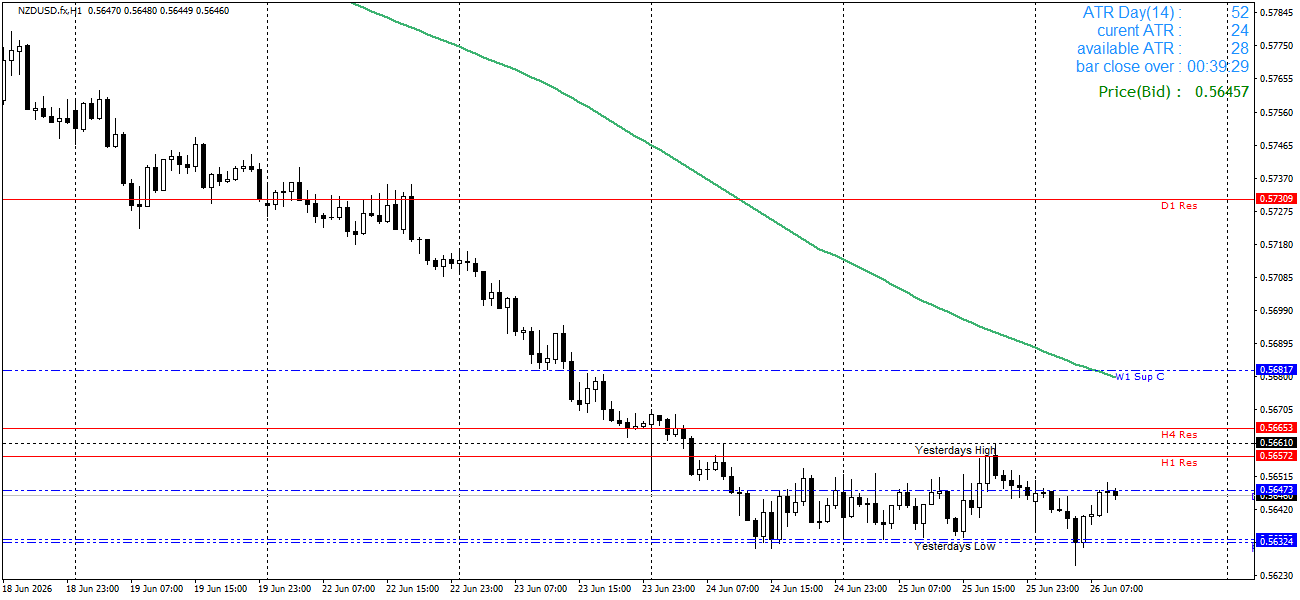Select the "H1 Res" line label
Screen dimensions: 1300x600
click(x=1179, y=463)
